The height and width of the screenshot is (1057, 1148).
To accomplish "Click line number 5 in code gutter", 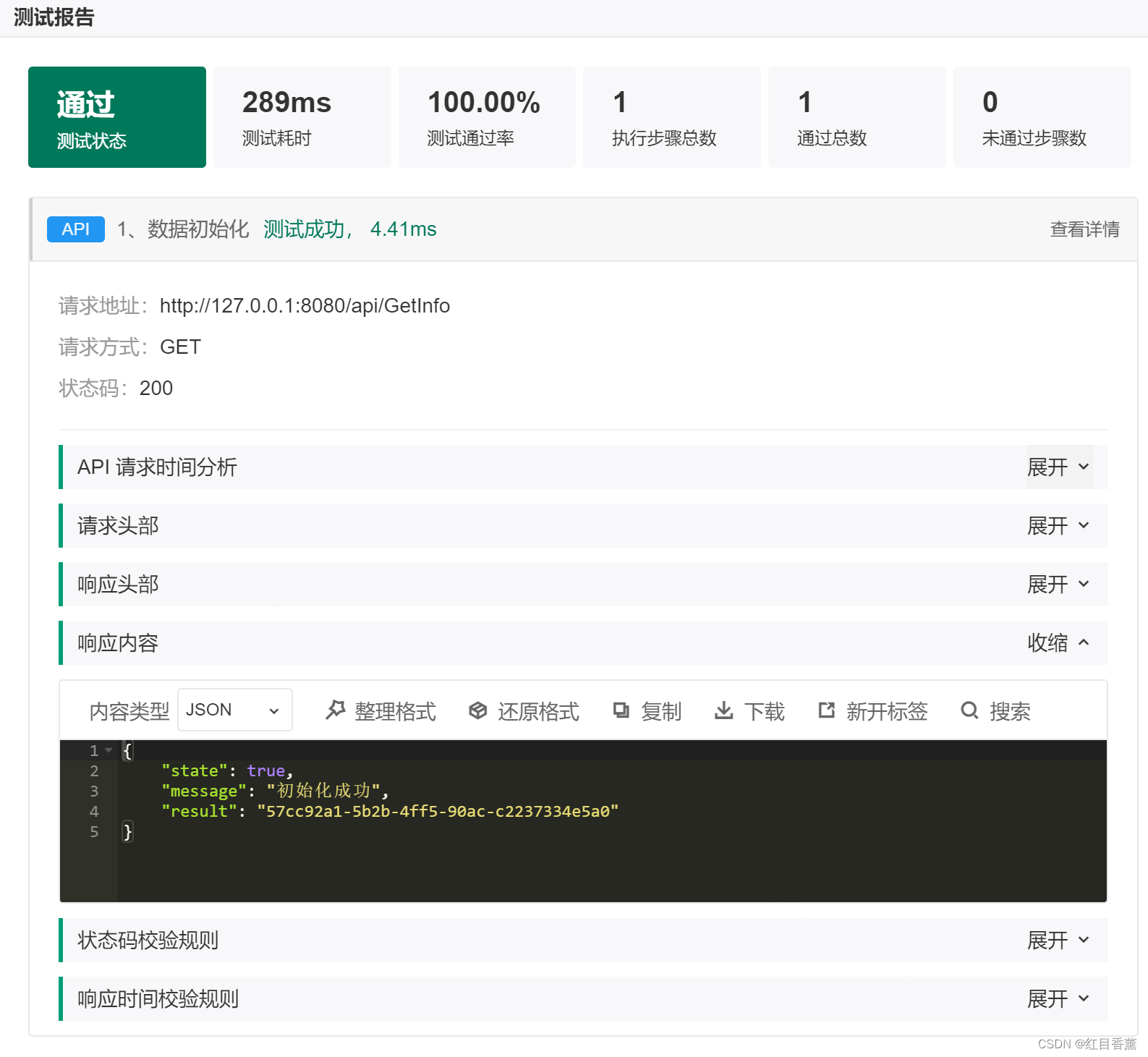I will point(94,831).
